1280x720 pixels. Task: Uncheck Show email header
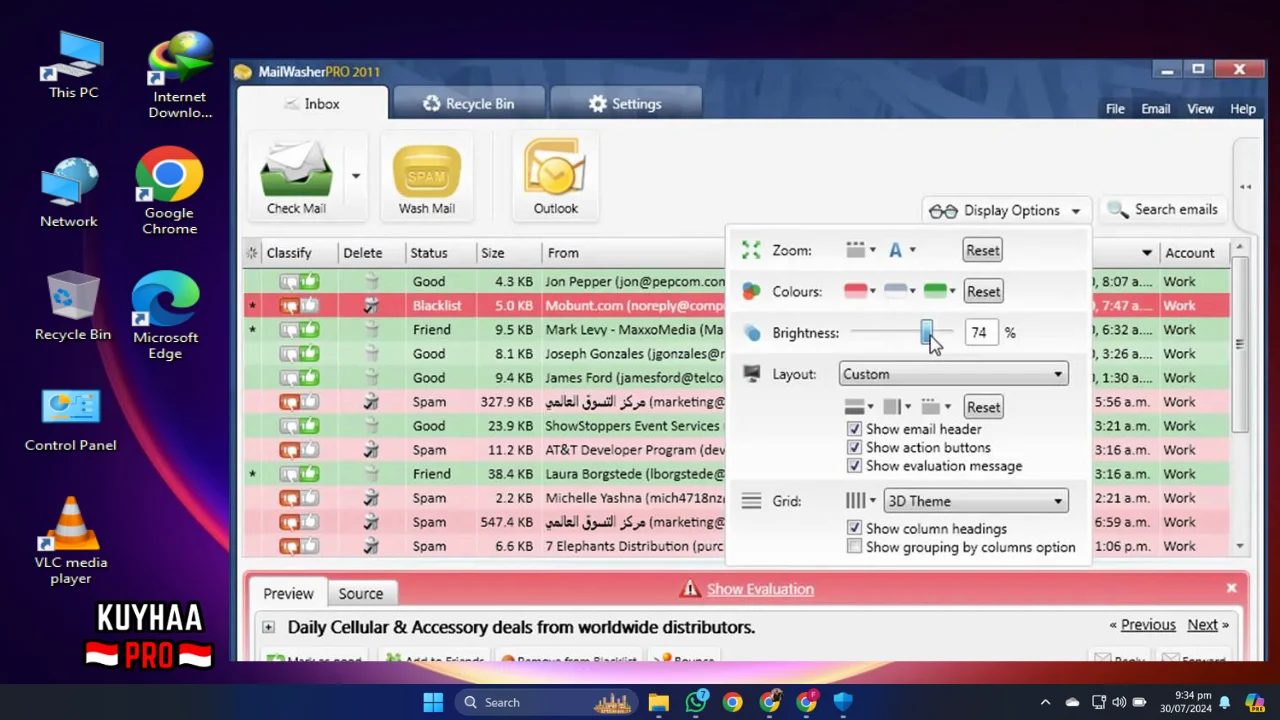(x=854, y=429)
